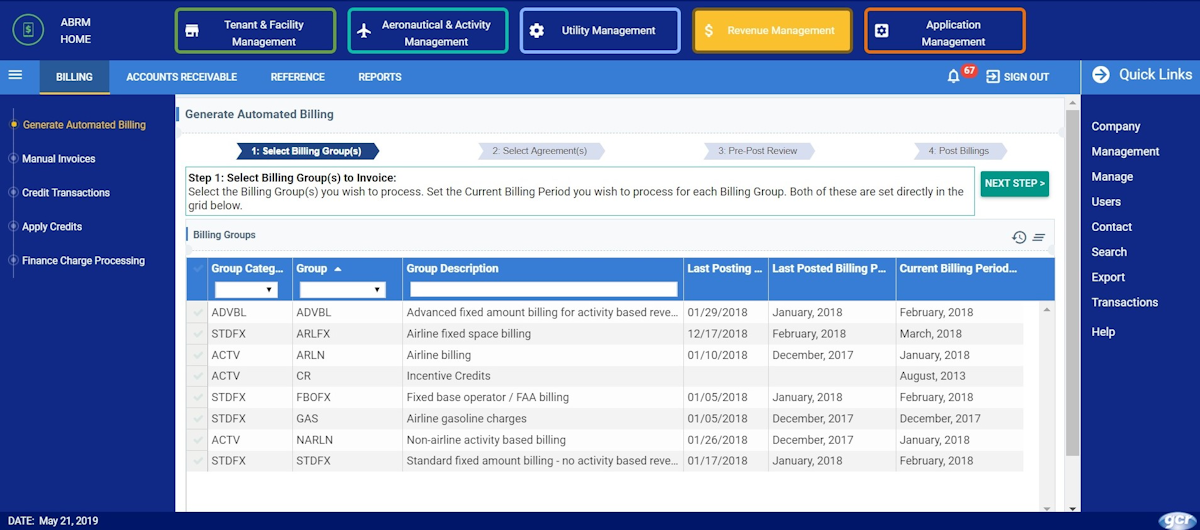
Task: Open the Group filter dropdown
Action: 342,290
